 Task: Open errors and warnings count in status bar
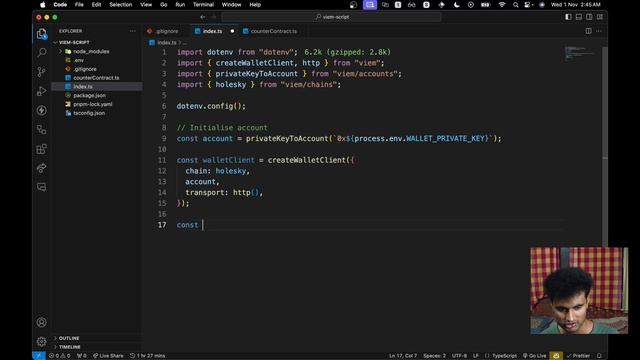59,356
